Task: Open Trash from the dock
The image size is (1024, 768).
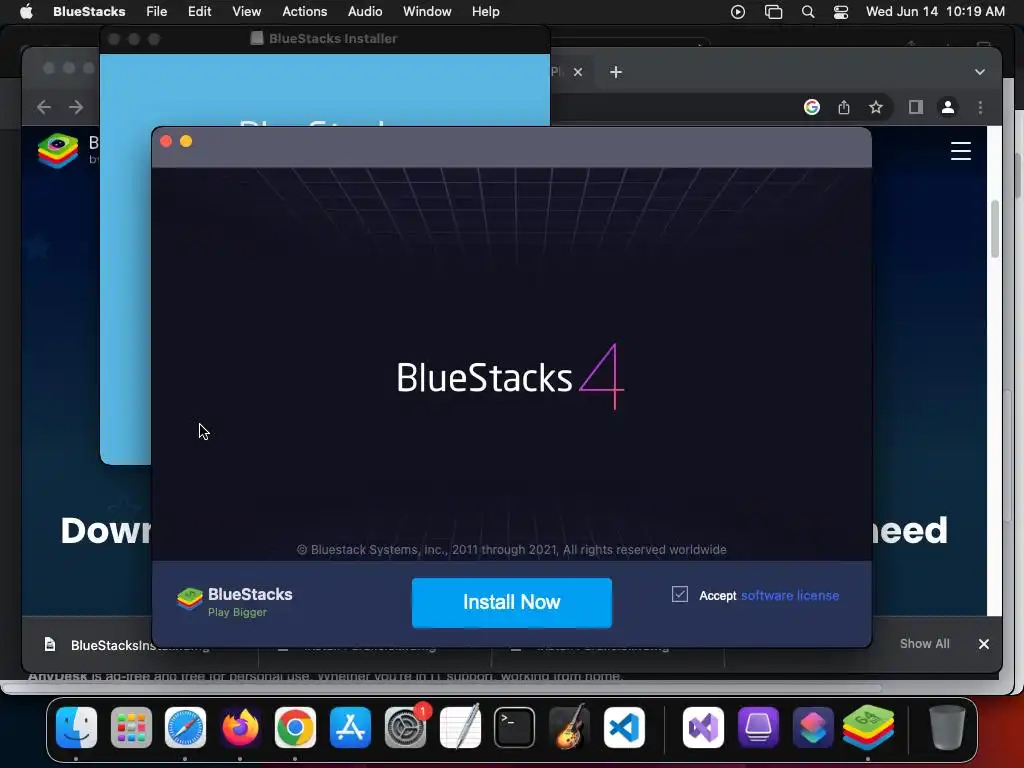Action: (946, 728)
